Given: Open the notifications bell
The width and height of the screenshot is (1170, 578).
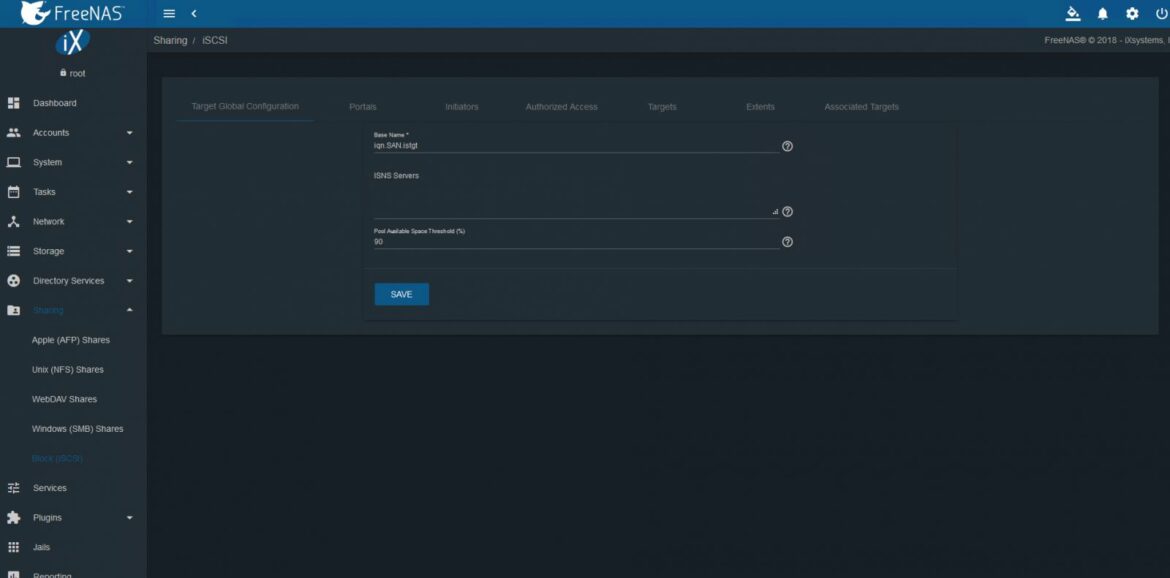Looking at the screenshot, I should point(1103,13).
